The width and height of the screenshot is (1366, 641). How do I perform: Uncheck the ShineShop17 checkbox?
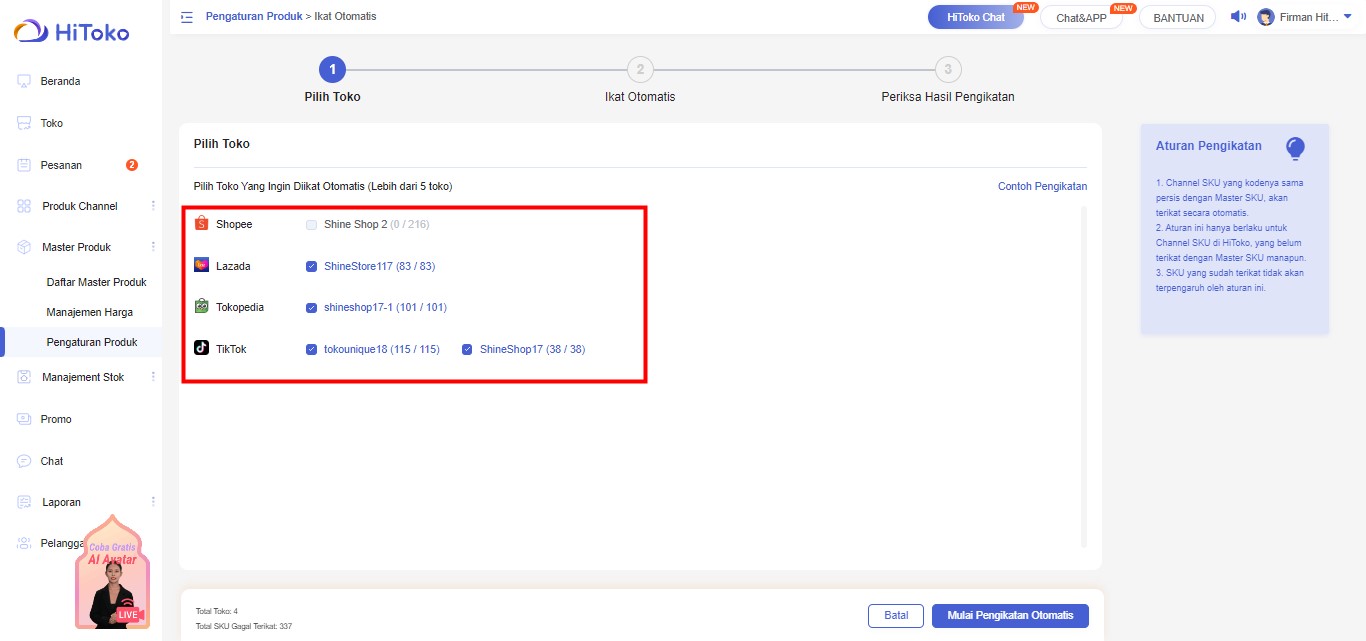point(467,350)
